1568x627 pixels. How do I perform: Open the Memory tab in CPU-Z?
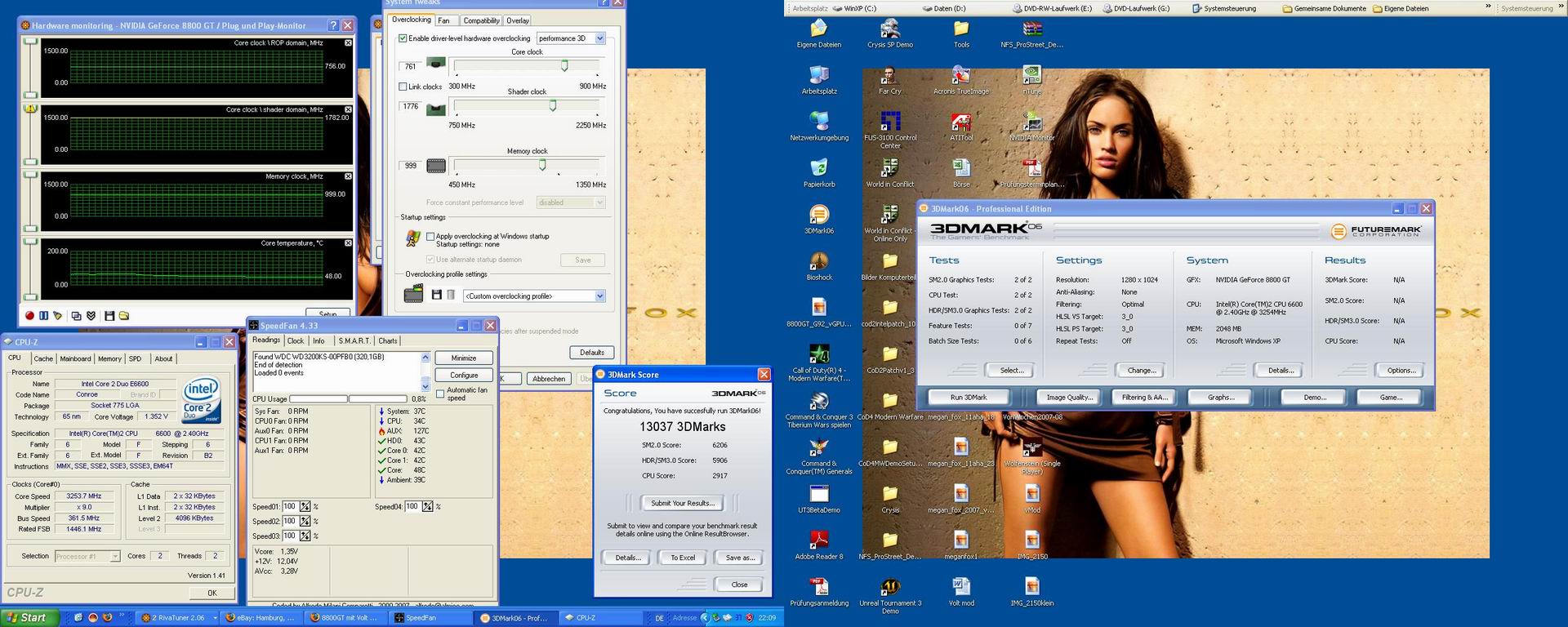109,358
